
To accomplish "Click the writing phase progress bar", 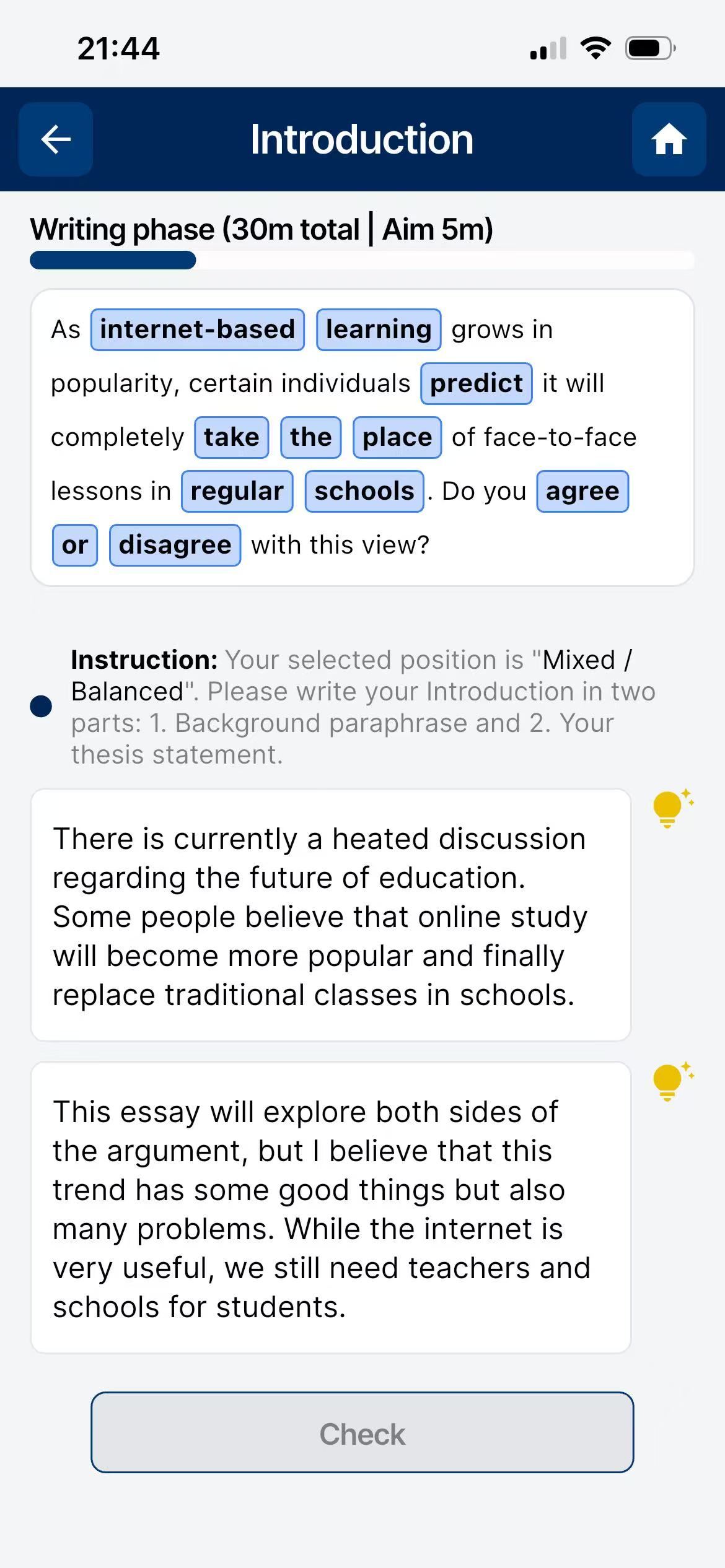I will coord(362,260).
